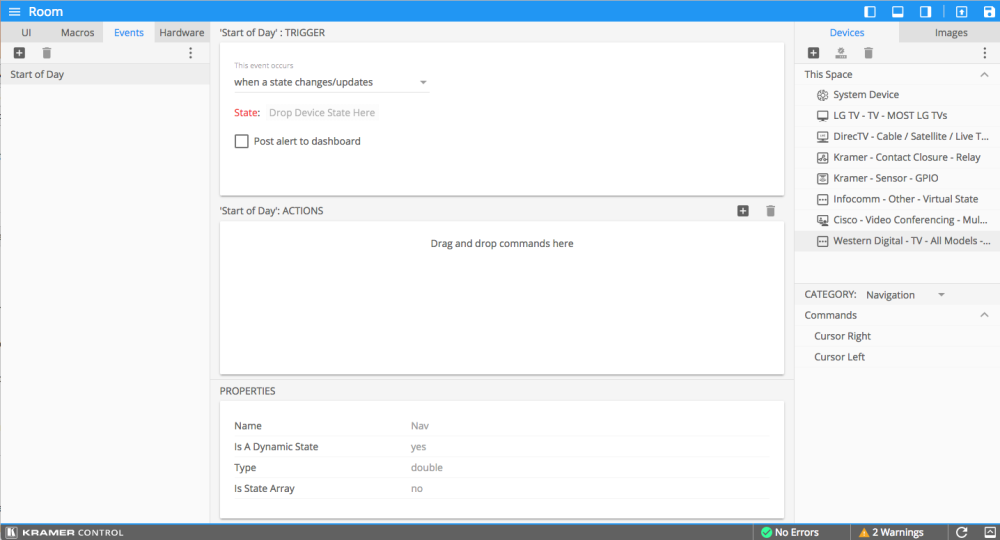Image resolution: width=1000 pixels, height=540 pixels.
Task: Delete selected device with trash icon
Action: (x=868, y=53)
